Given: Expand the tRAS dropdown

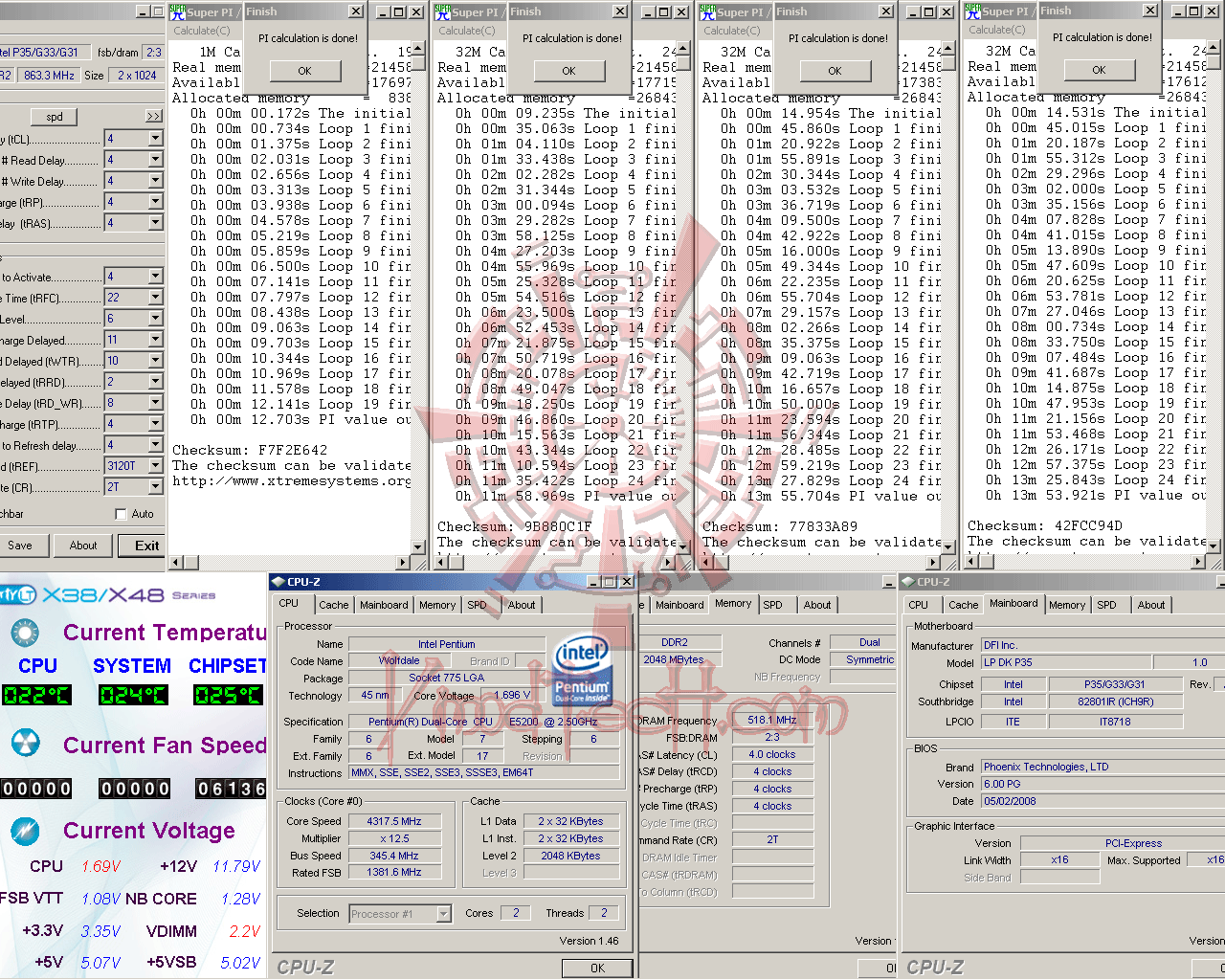Looking at the screenshot, I should 155,223.
